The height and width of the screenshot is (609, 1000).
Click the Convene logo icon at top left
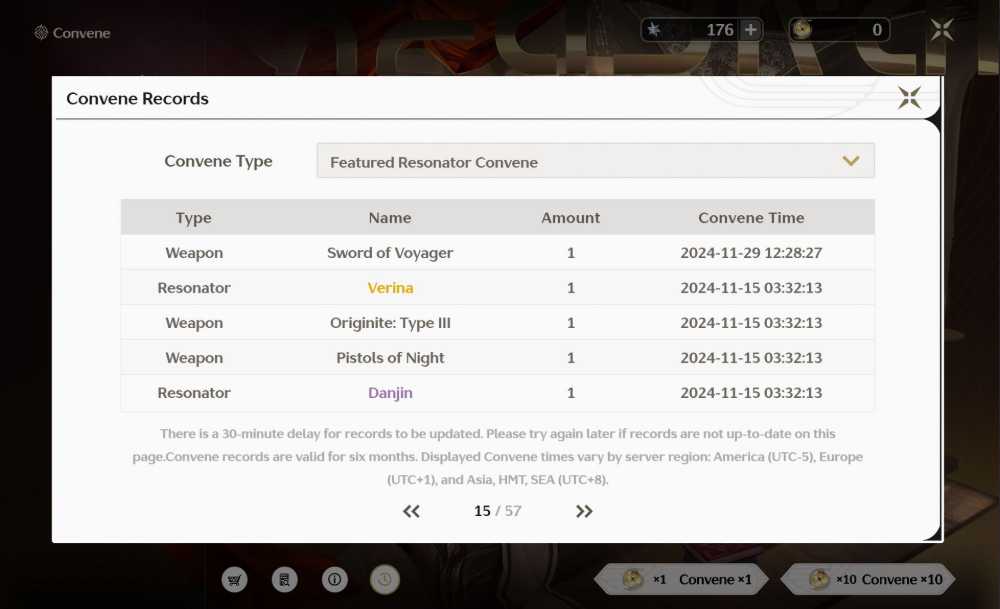tap(41, 33)
